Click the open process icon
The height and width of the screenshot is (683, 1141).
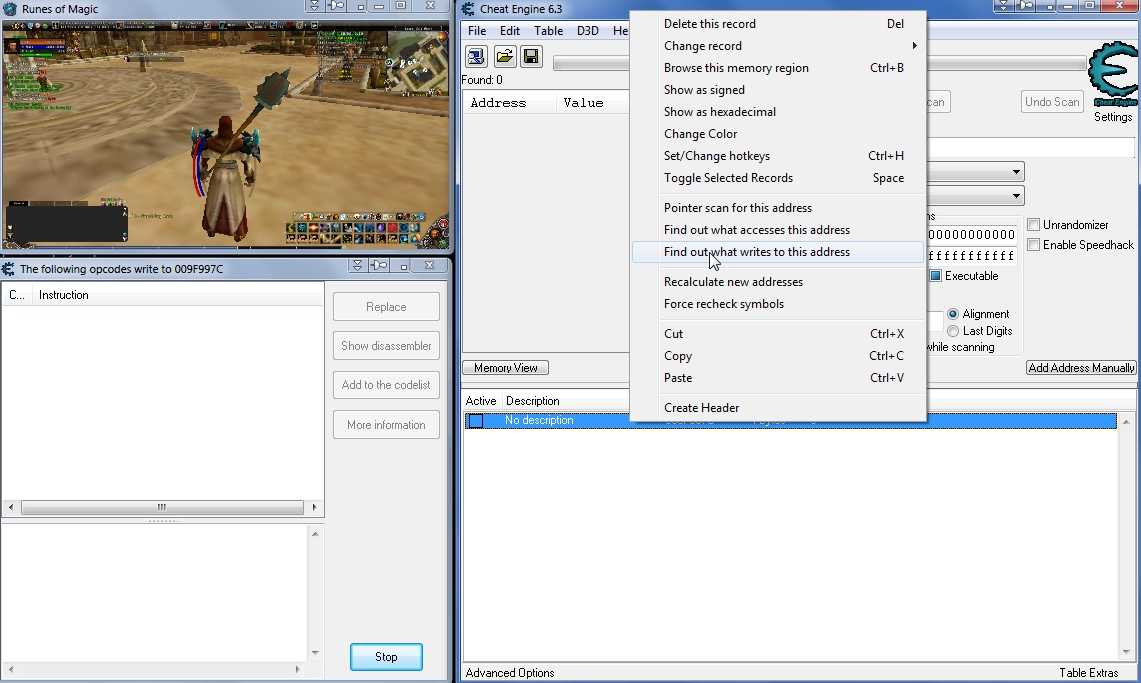(476, 56)
